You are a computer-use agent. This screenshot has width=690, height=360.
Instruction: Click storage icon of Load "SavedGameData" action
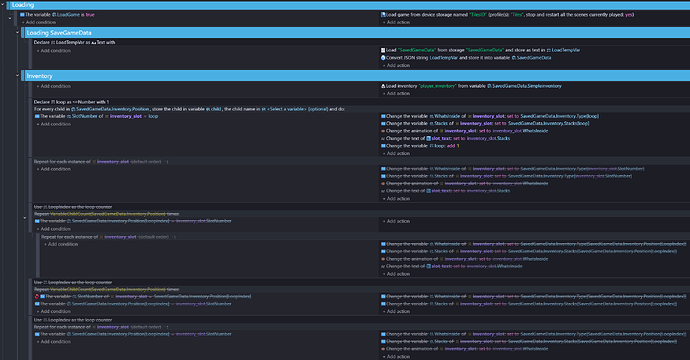point(383,50)
